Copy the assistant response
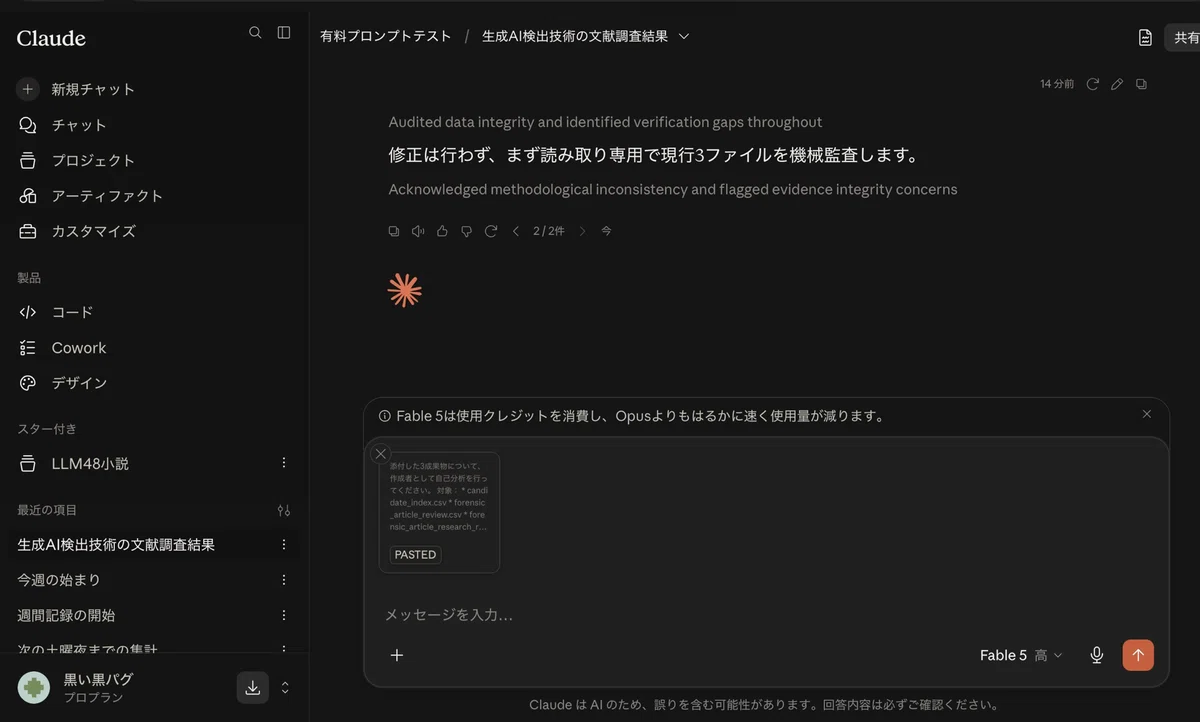1200x722 pixels. [x=394, y=231]
